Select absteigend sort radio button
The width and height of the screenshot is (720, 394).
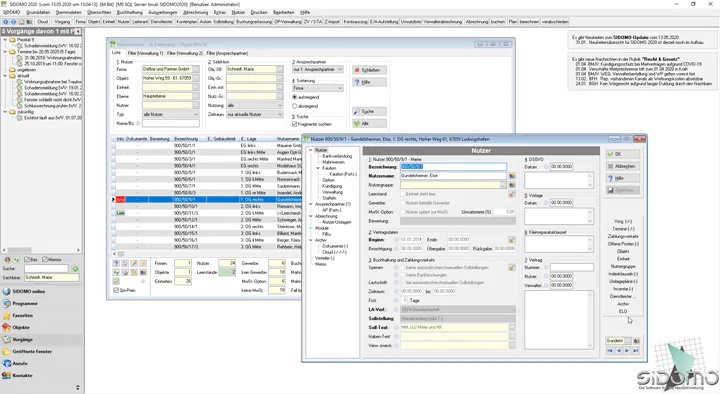(x=295, y=106)
